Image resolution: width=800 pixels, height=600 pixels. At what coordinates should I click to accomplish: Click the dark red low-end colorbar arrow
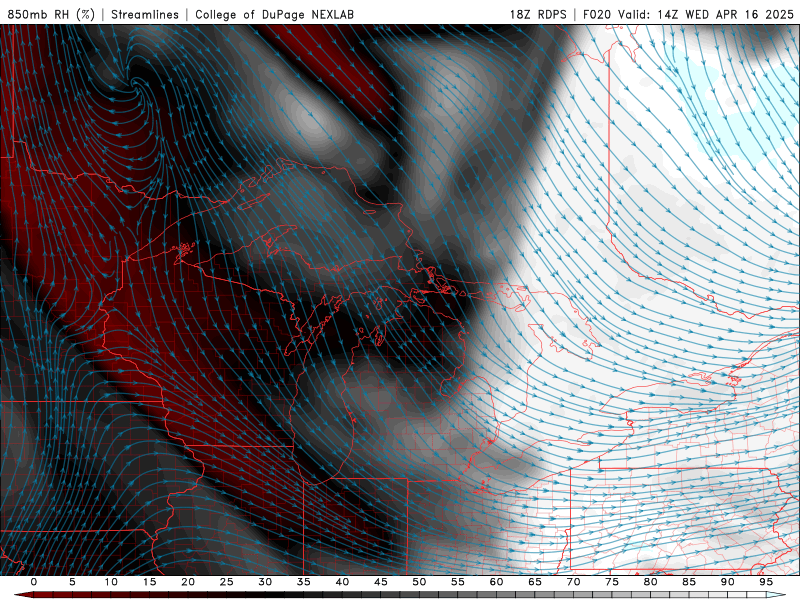click(x=23, y=595)
